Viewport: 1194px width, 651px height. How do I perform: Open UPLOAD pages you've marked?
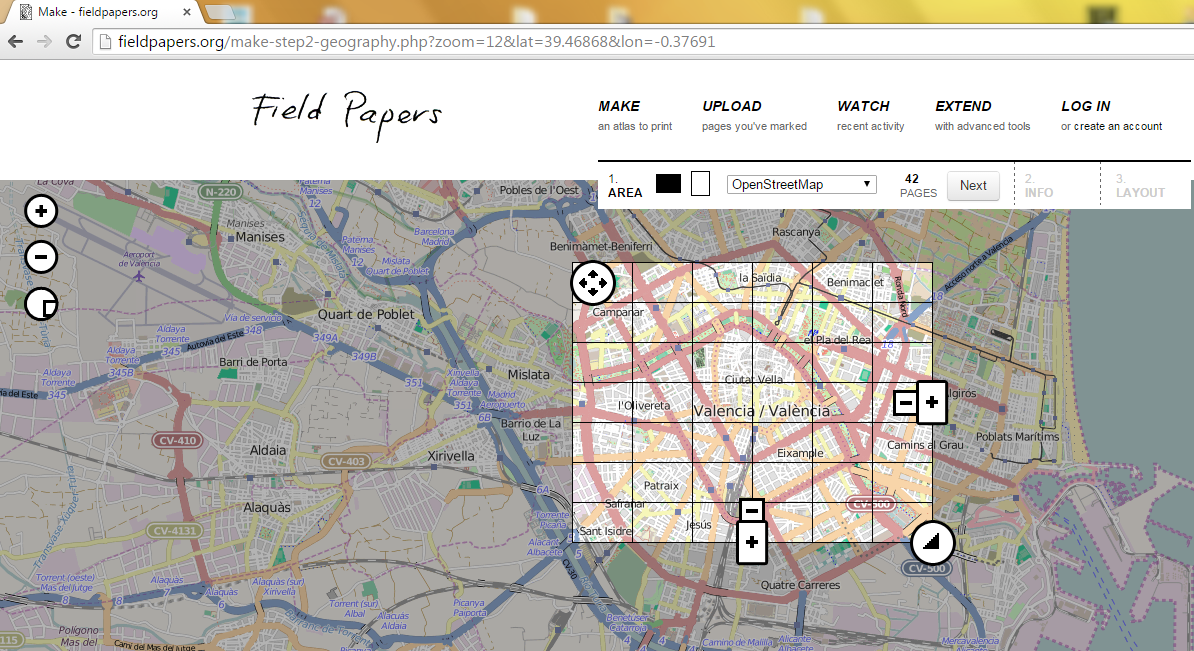point(754,116)
